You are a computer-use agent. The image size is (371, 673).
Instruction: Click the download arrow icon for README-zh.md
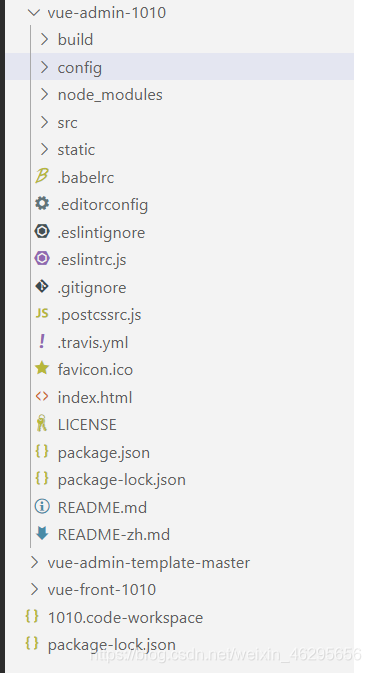pos(42,534)
